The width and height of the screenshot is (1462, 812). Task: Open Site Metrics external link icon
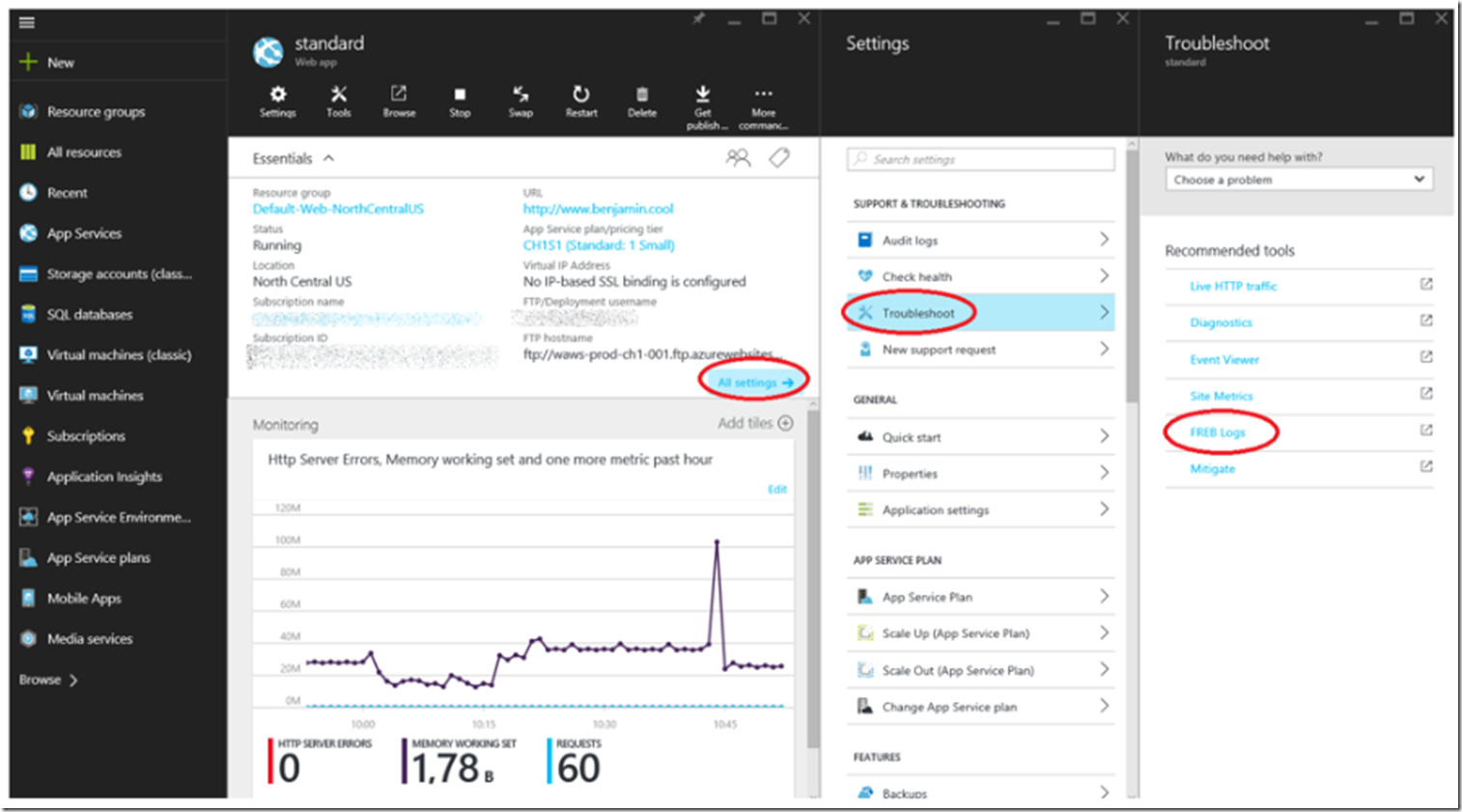click(1426, 394)
